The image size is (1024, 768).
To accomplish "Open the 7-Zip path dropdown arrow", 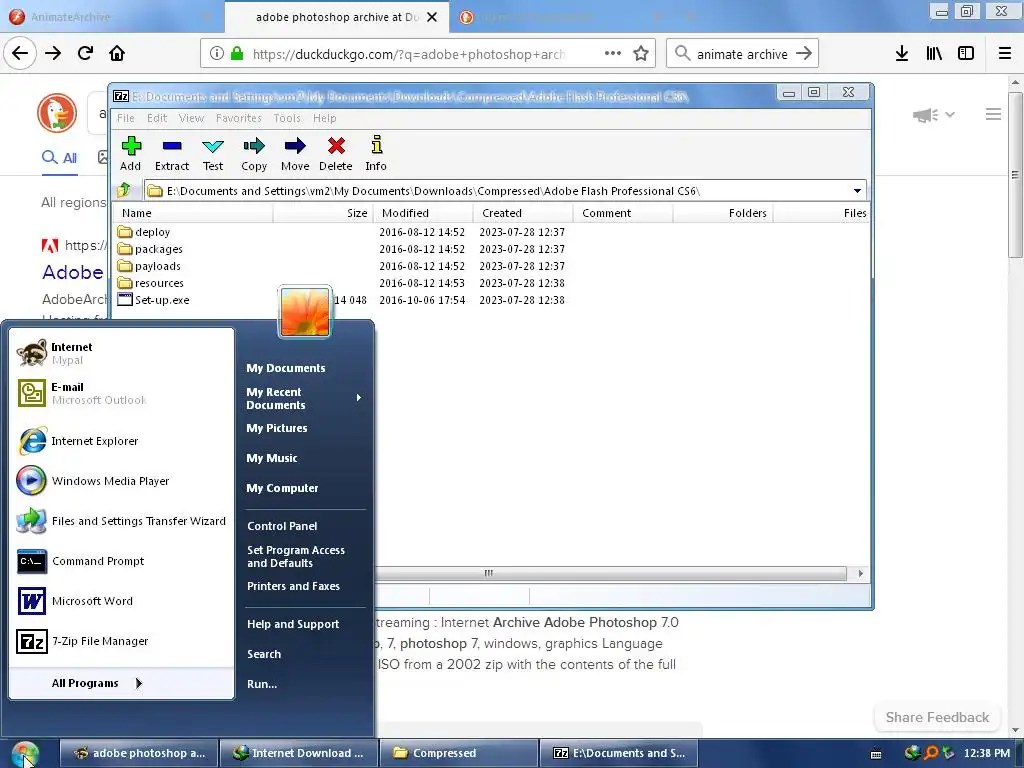I will [x=857, y=191].
